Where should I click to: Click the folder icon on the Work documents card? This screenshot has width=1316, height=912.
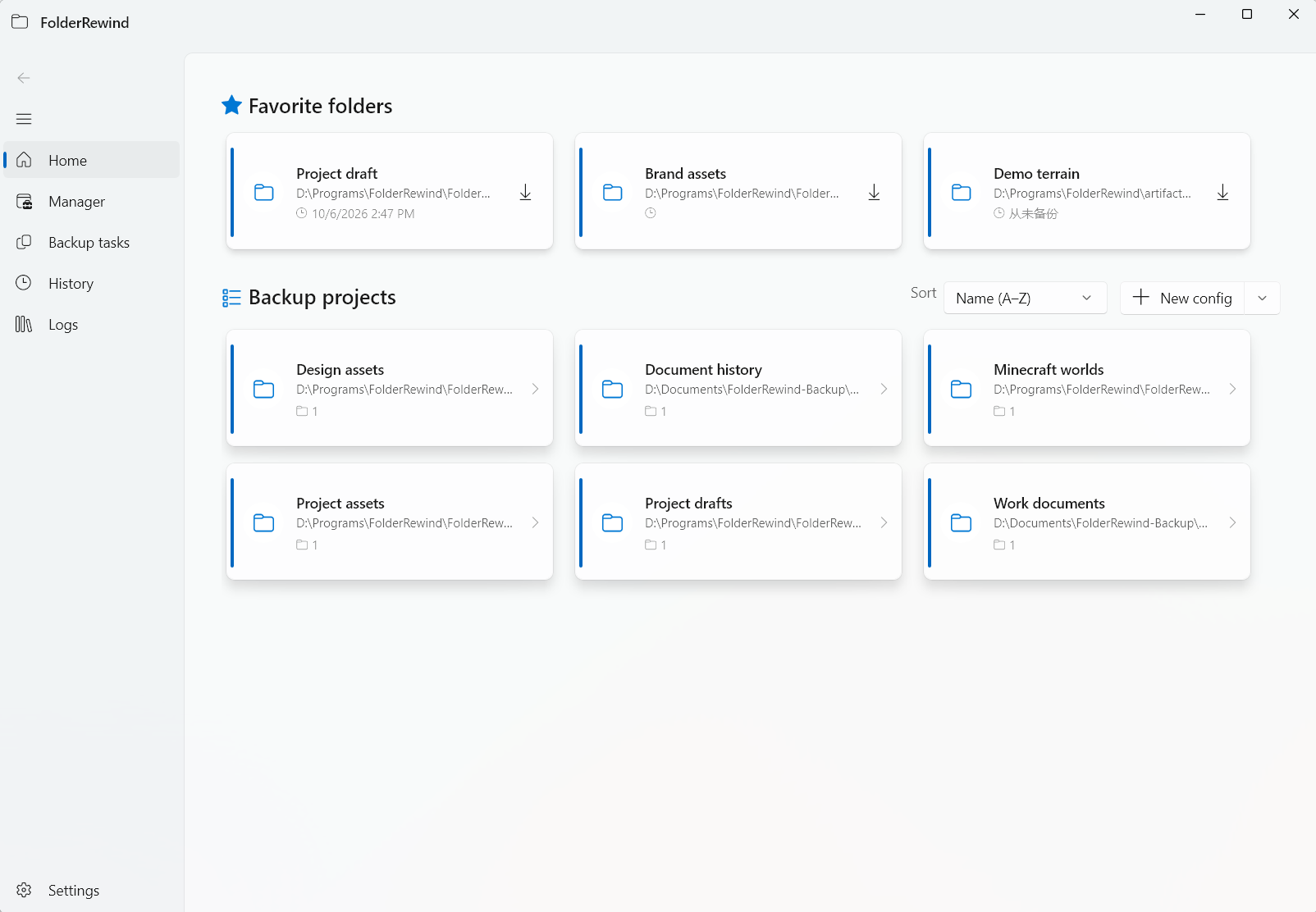(962, 522)
